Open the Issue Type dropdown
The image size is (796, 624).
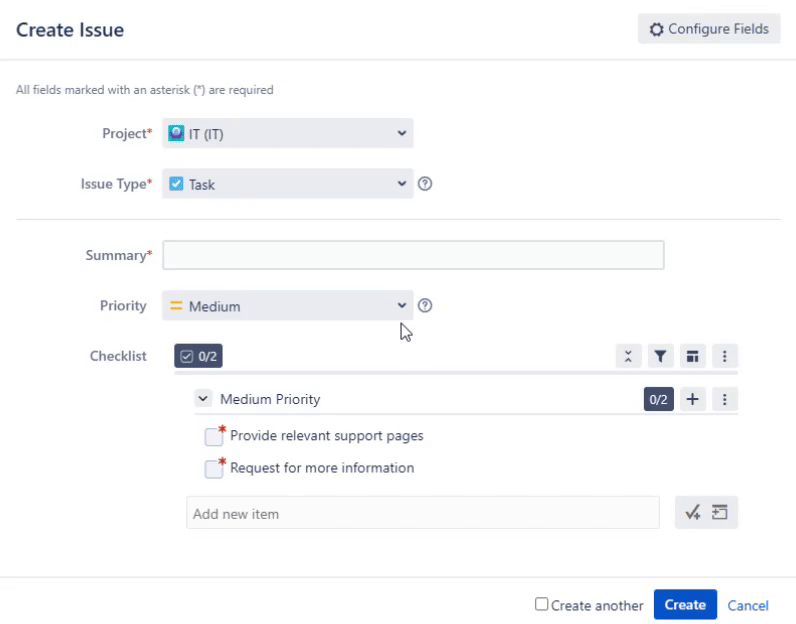288,184
